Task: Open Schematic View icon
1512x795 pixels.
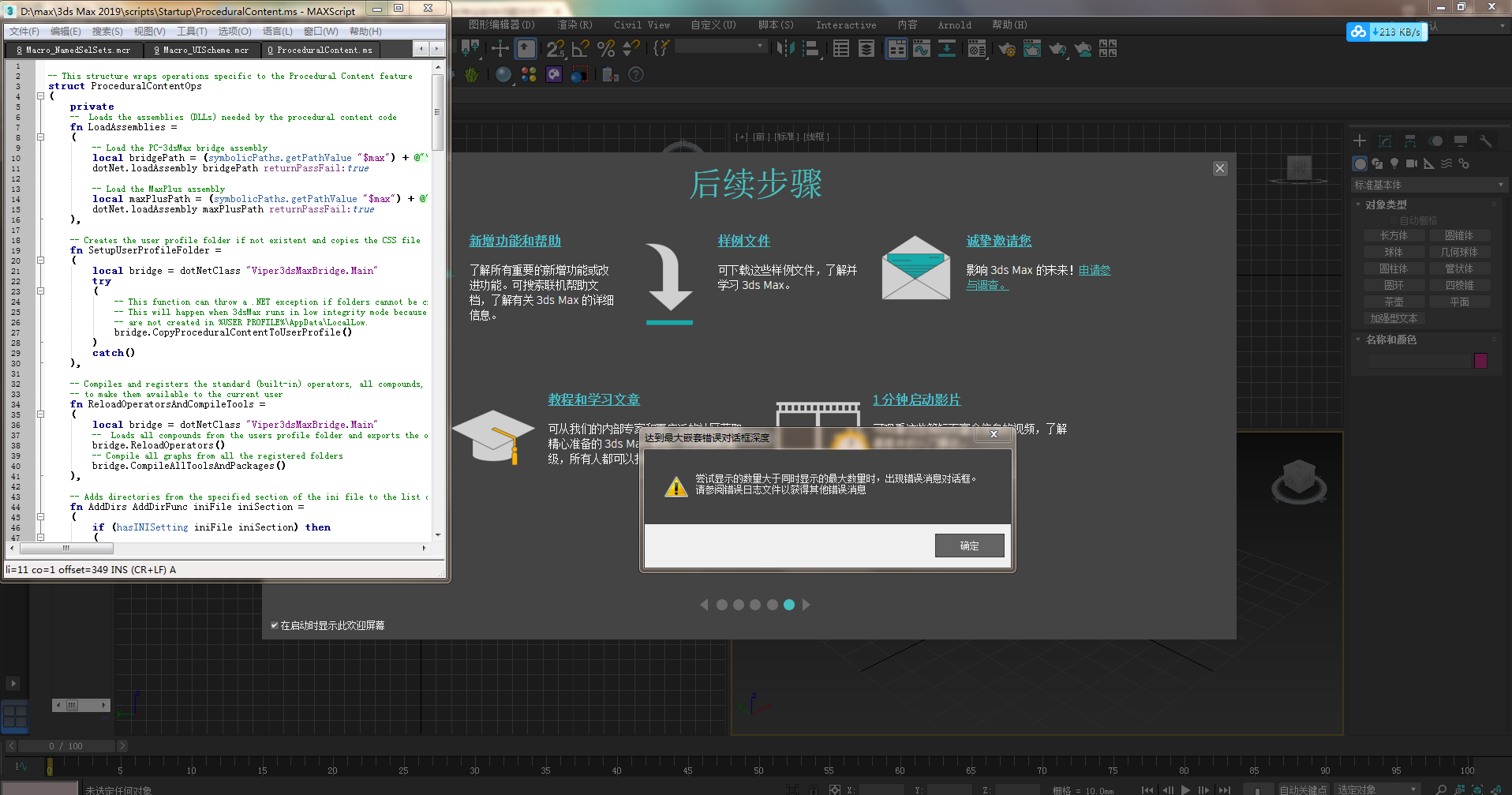Action: pos(947,49)
